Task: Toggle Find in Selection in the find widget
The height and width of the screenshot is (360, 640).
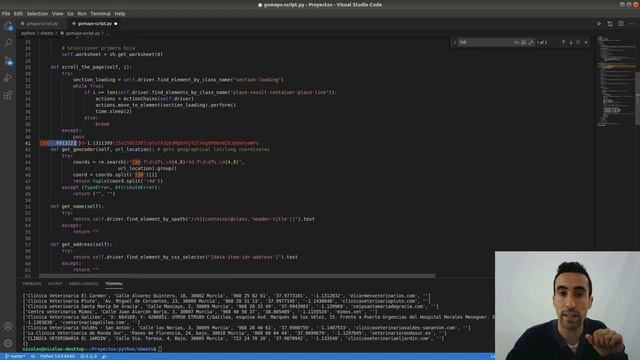Action: (x=578, y=42)
